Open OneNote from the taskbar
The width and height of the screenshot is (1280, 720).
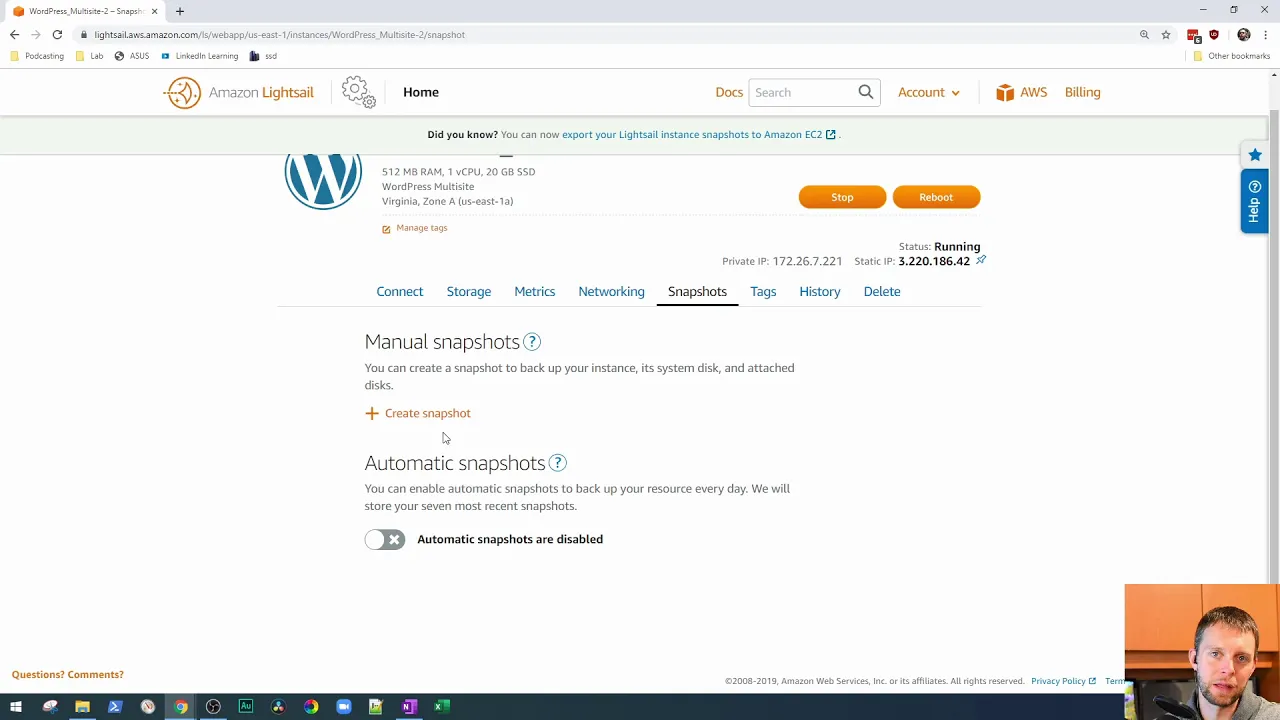point(408,707)
